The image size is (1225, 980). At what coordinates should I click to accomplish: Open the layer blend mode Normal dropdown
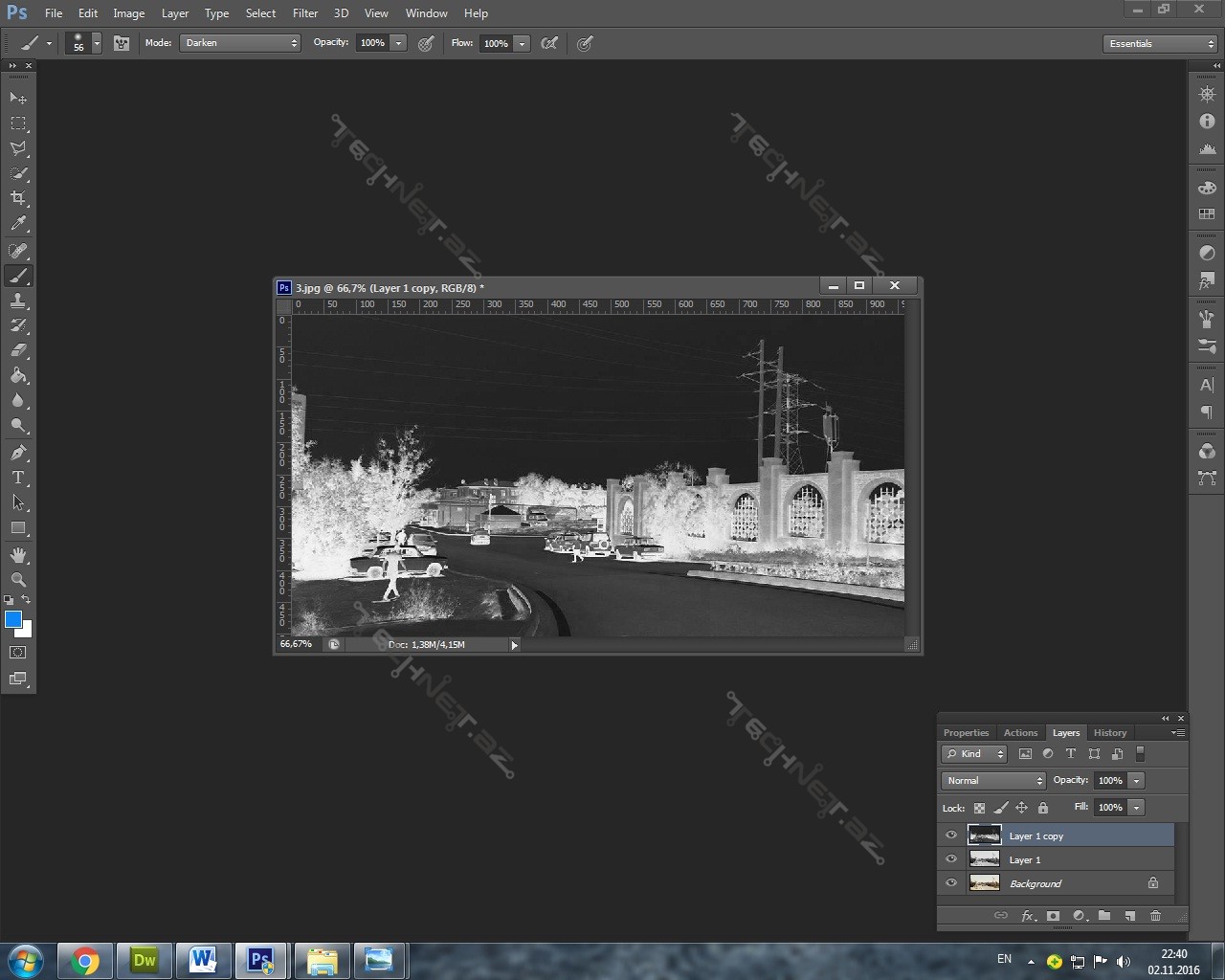(x=993, y=781)
